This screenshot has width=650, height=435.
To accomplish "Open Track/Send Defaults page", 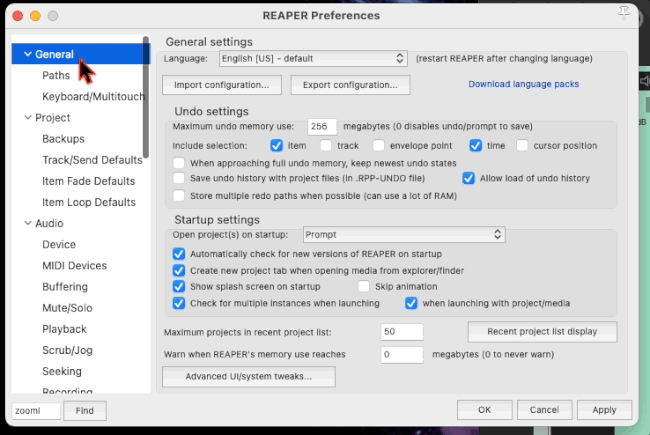I will pyautogui.click(x=92, y=160).
